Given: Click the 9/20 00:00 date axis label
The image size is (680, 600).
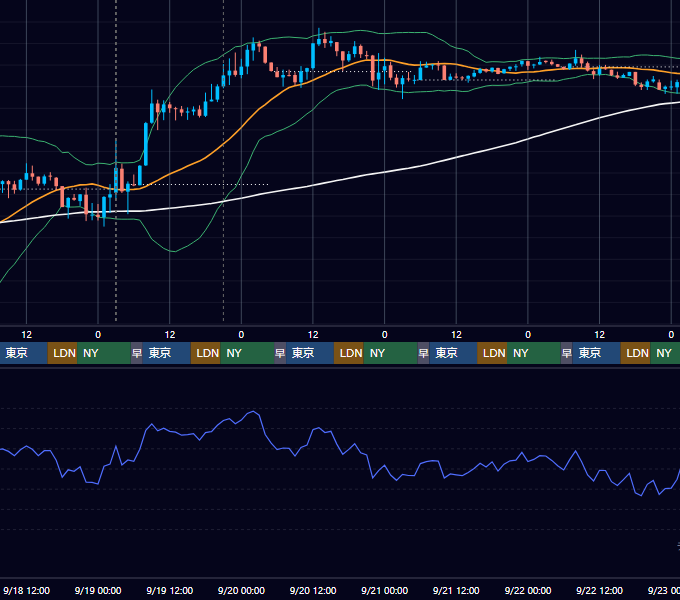Looking at the screenshot, I should 241,590.
